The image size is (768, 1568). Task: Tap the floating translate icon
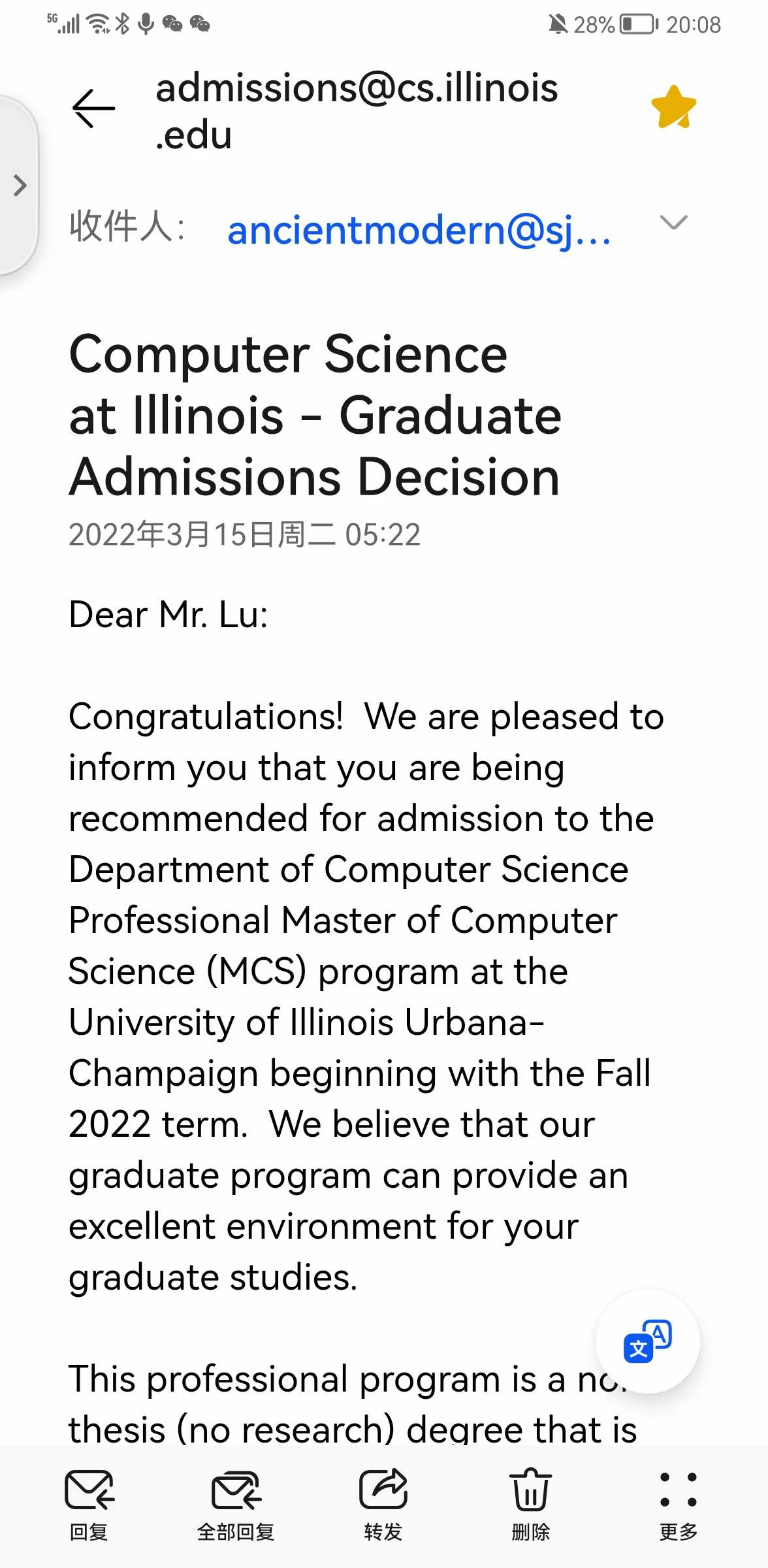[648, 1341]
